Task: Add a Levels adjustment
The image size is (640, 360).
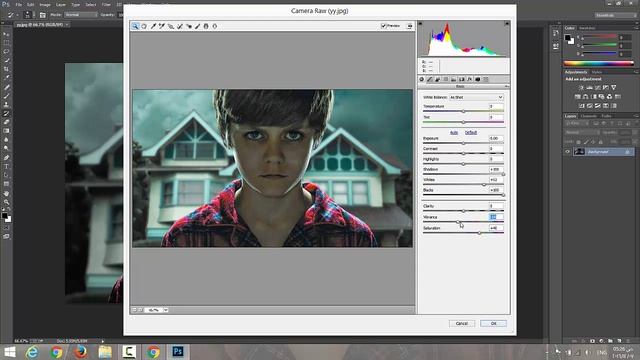Action: (x=589, y=87)
